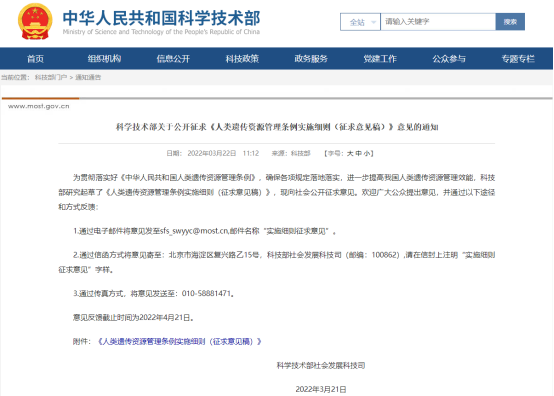Open the 全站 search scope dropdown

[360, 22]
